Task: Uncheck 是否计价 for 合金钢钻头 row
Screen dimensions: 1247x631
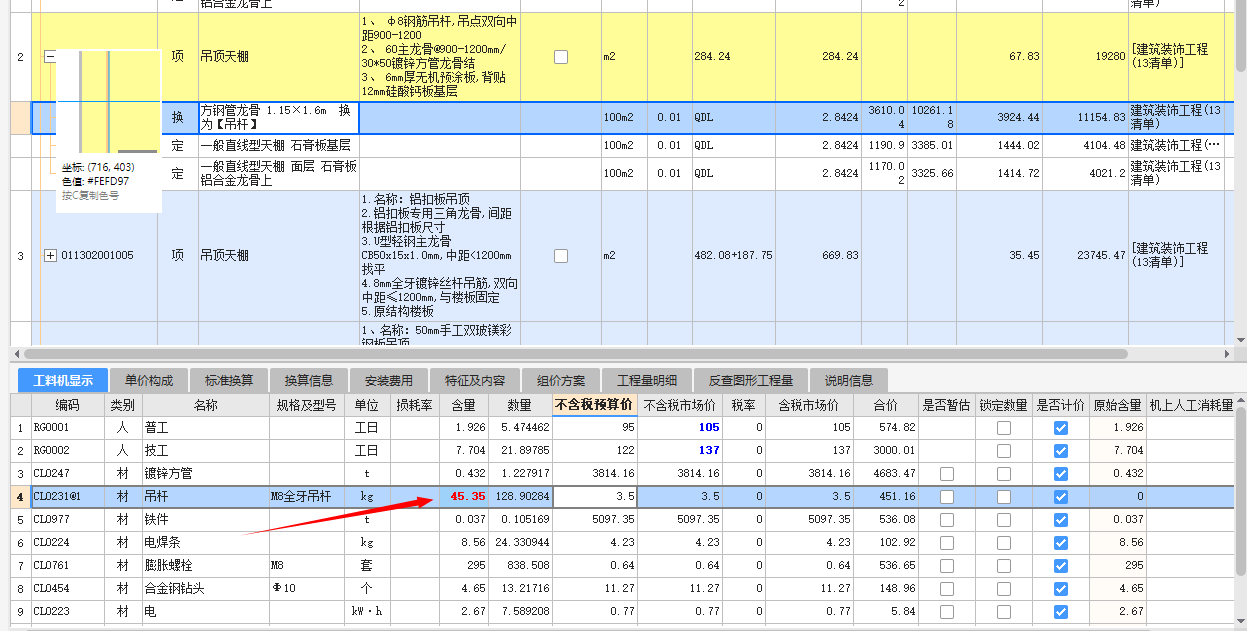Action: click(1061, 589)
